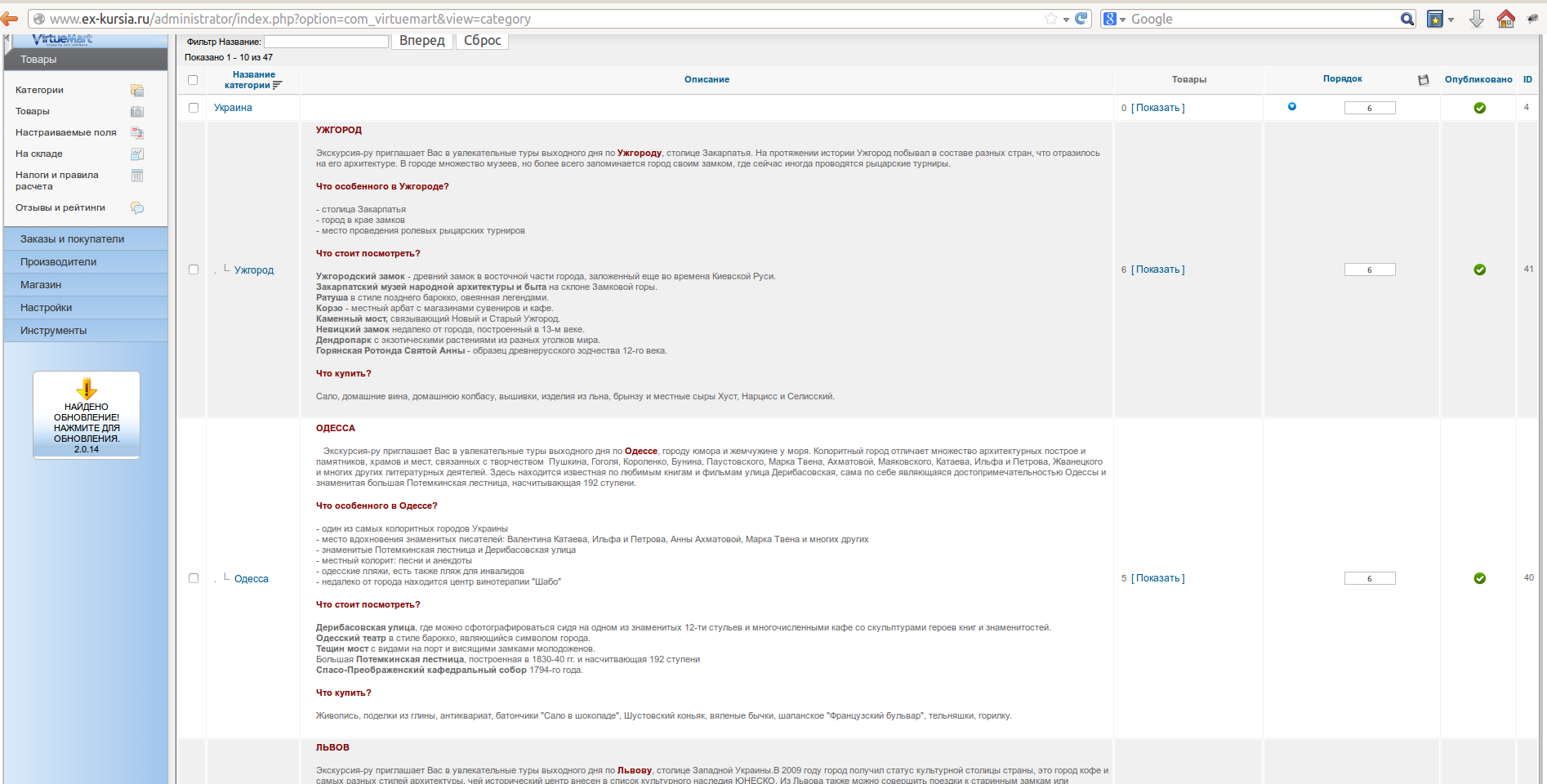The image size is (1547, 784).
Task: Open the dropdown arrow beside the bookmarks icon
Action: pyautogui.click(x=1451, y=20)
